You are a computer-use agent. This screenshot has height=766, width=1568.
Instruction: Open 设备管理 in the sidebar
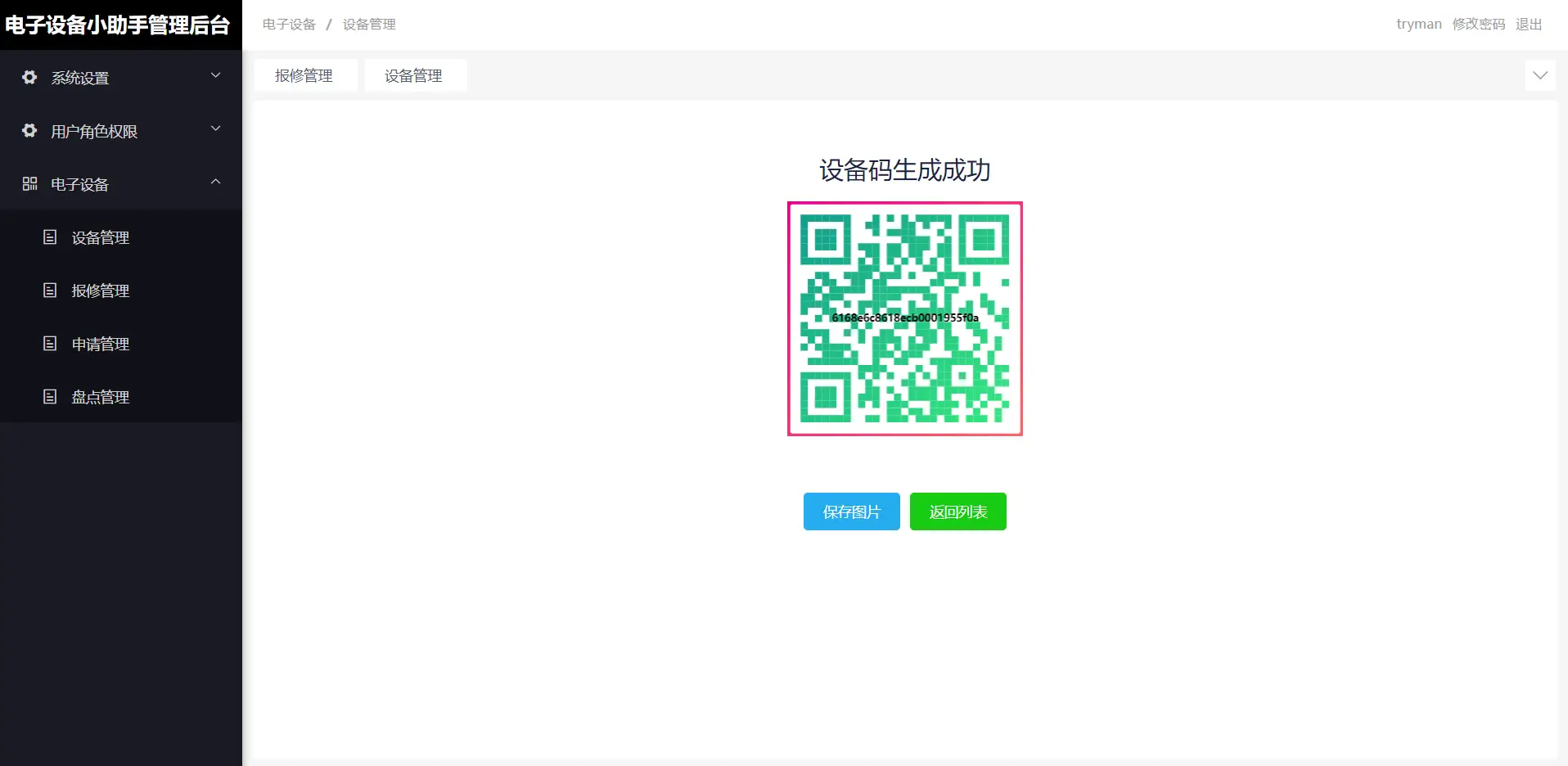click(x=121, y=237)
